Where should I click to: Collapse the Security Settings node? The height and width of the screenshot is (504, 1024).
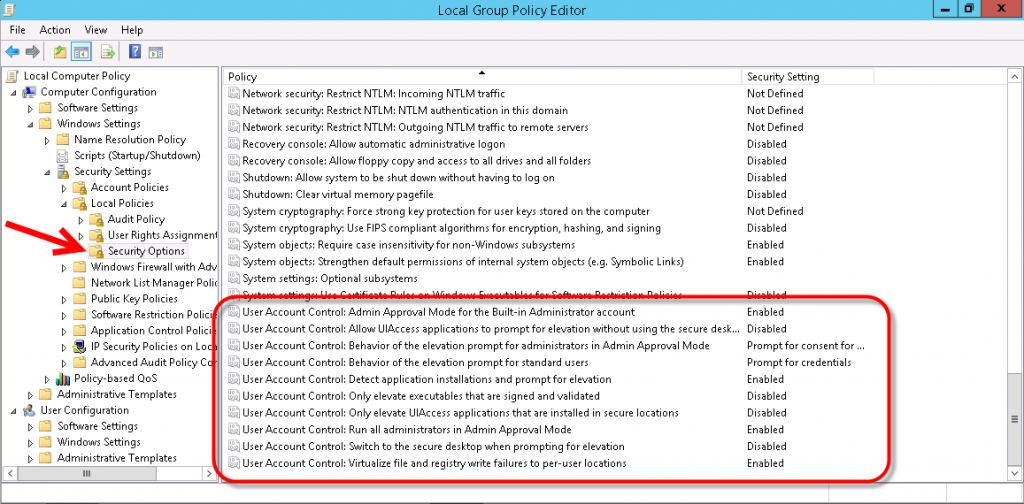47,172
